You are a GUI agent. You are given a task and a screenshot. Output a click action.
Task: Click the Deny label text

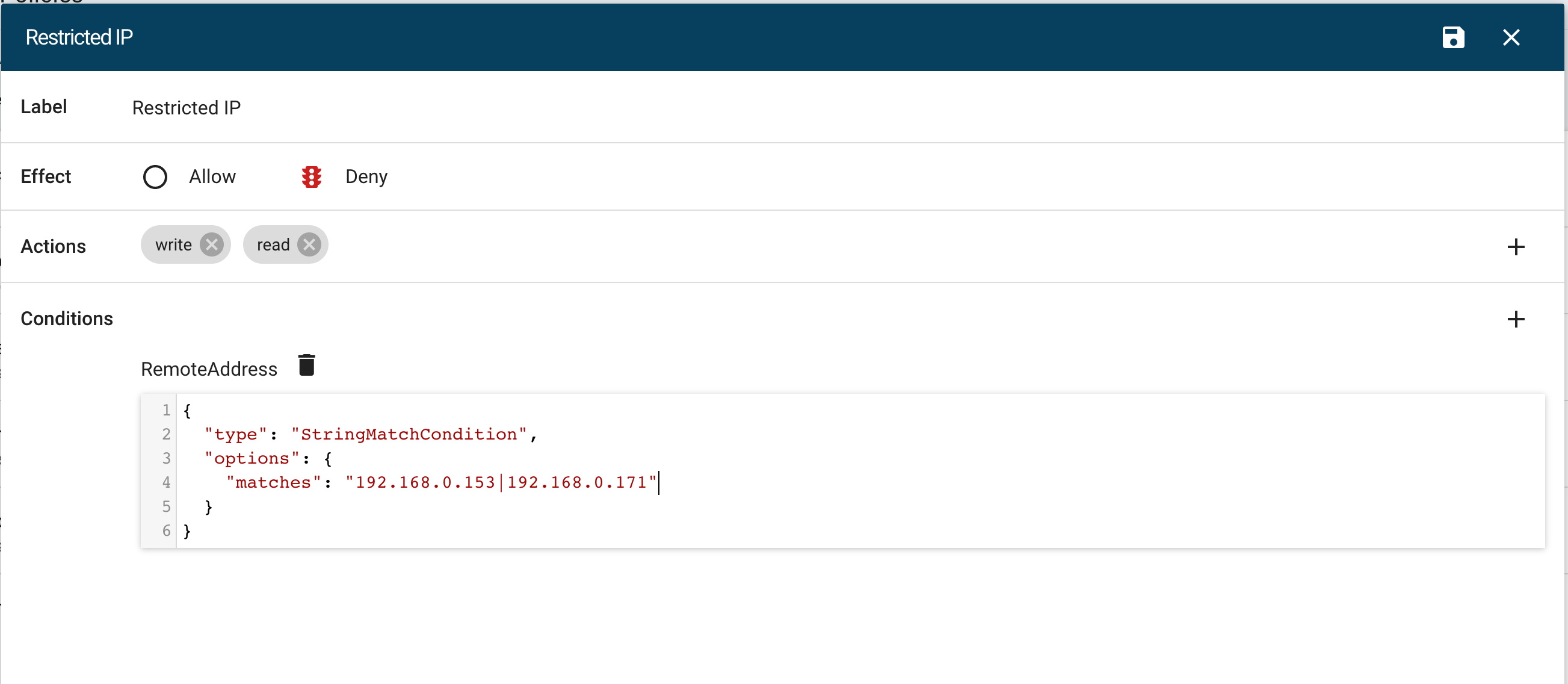[366, 176]
